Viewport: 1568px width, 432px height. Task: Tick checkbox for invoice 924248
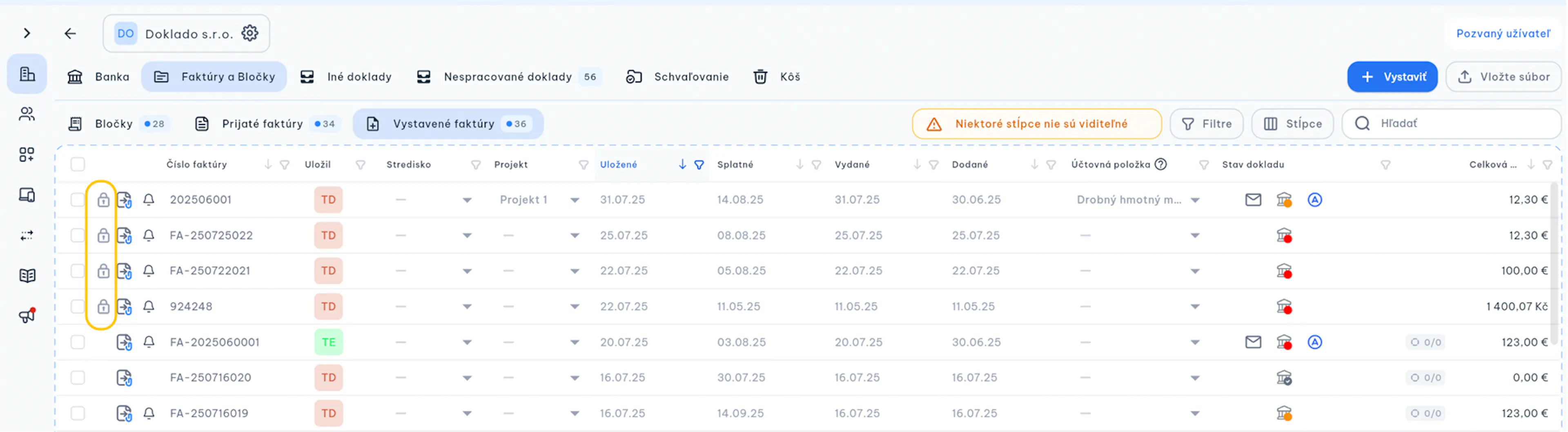[x=78, y=307]
